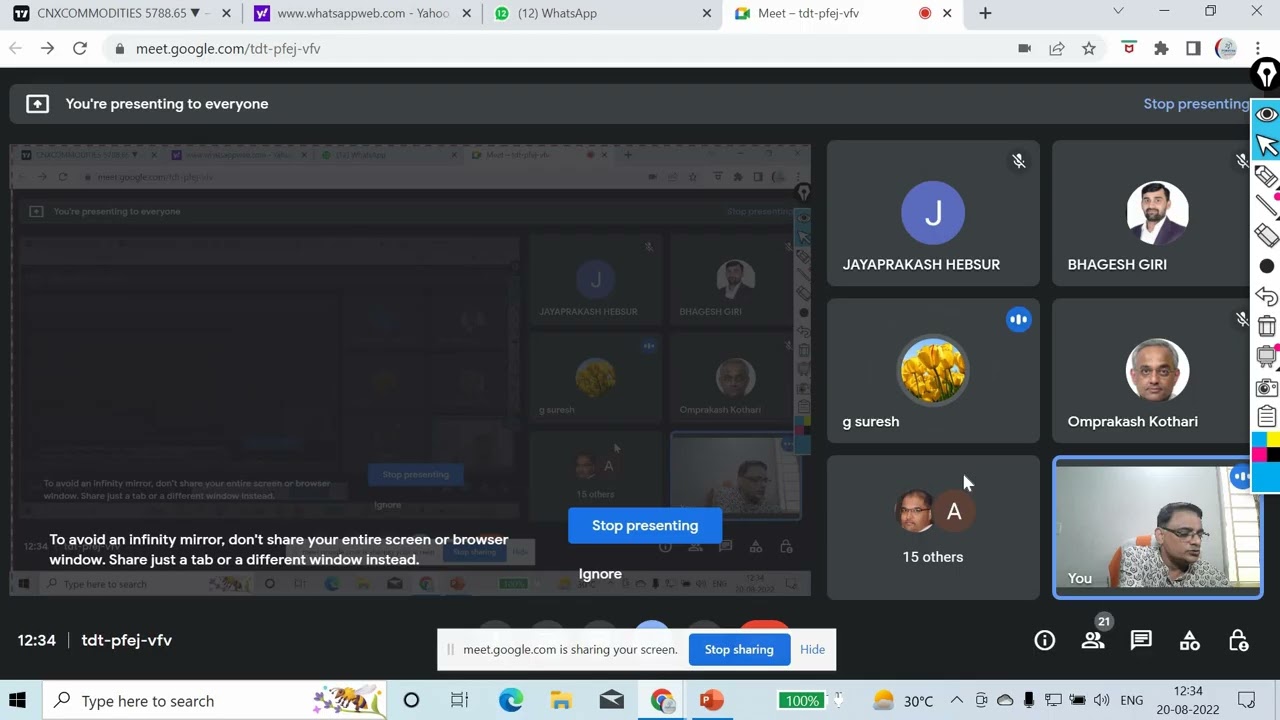Show hidden system tray icons
Image resolution: width=1280 pixels, height=720 pixels.
[x=956, y=701]
